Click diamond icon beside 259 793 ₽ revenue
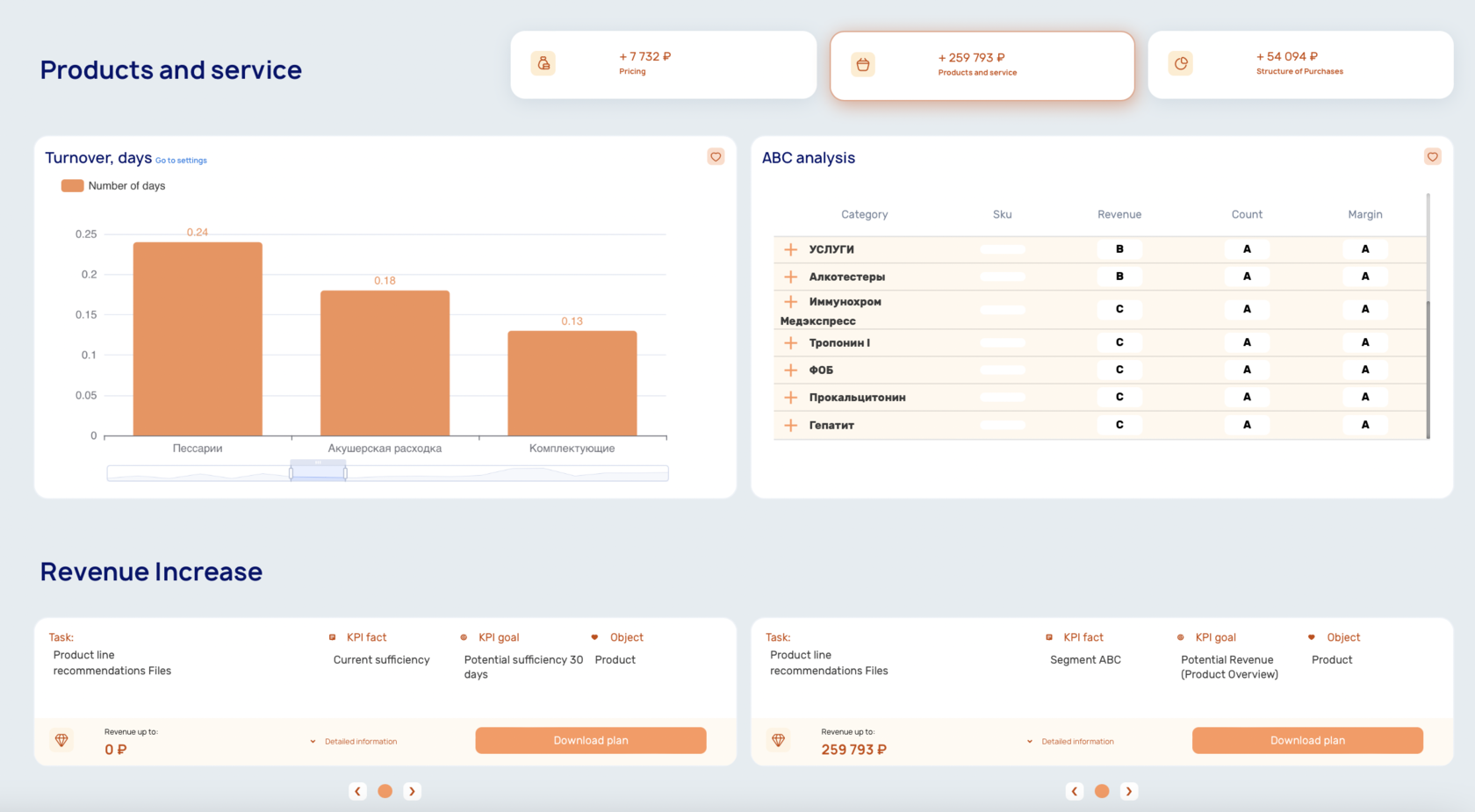The width and height of the screenshot is (1475, 812). coord(778,740)
